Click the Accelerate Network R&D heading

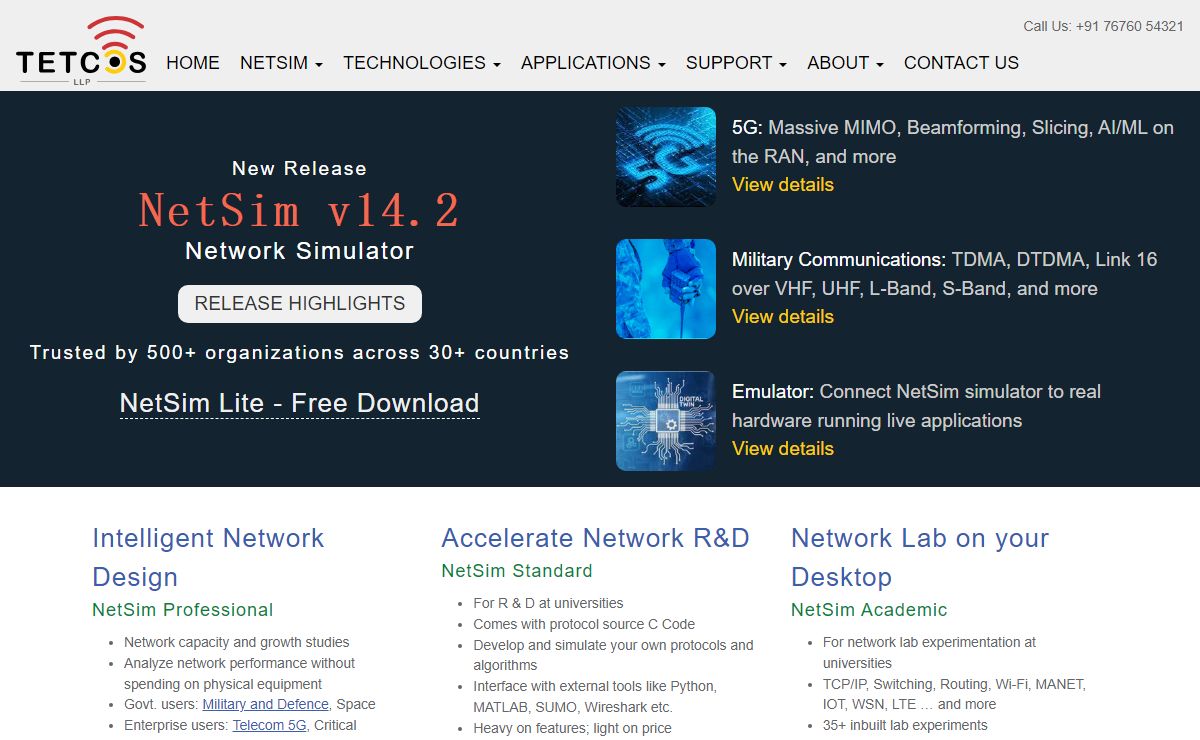tap(595, 538)
